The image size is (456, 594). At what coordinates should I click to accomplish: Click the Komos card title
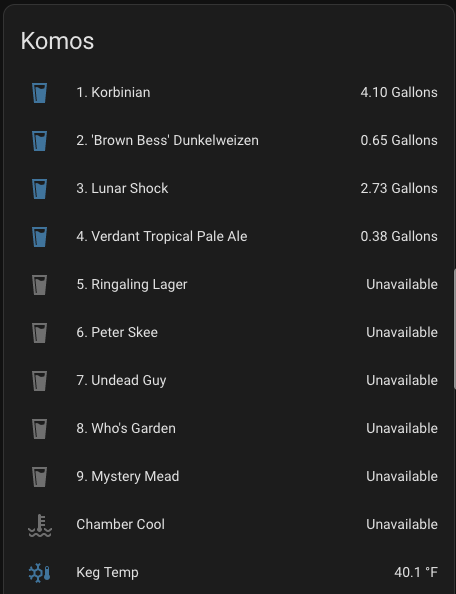[x=57, y=41]
